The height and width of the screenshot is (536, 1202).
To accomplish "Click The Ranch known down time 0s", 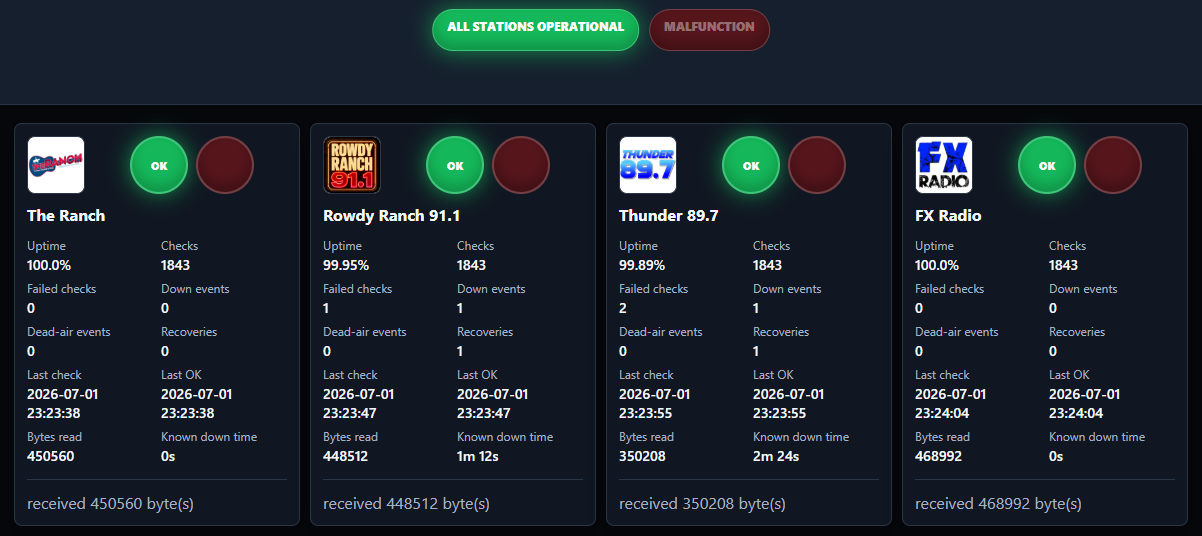I will (x=168, y=456).
